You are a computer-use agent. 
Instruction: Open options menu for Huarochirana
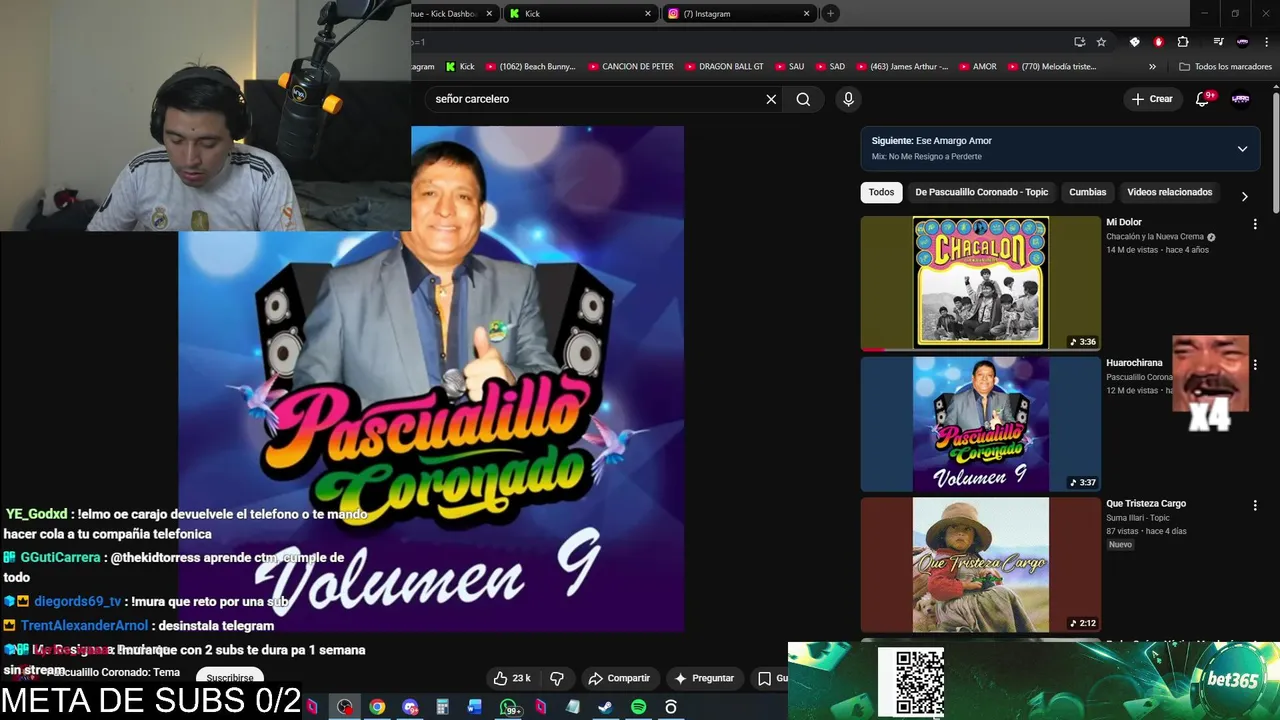[1255, 365]
